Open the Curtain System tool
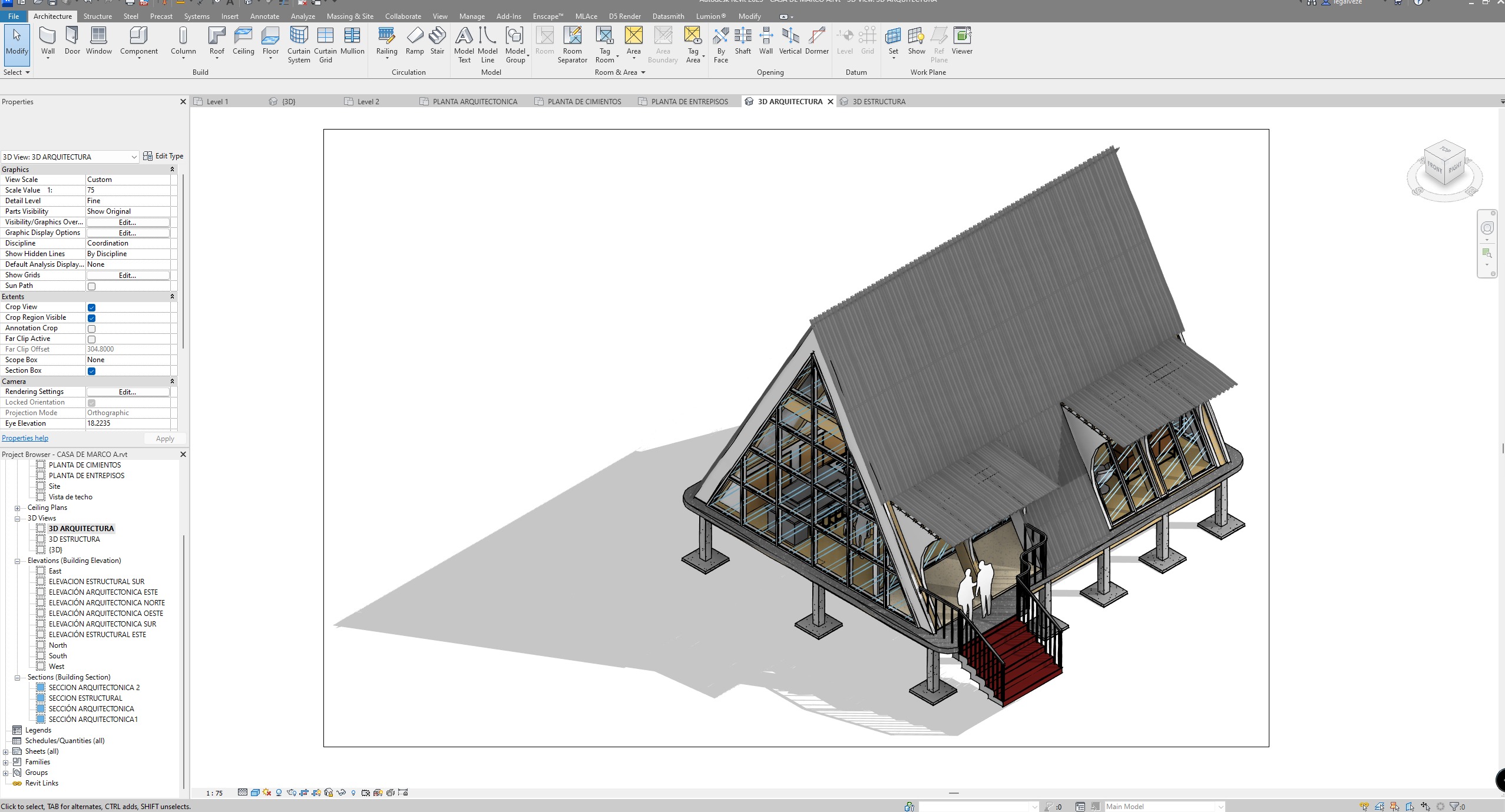Viewport: 1505px width, 812px height. pyautogui.click(x=299, y=45)
